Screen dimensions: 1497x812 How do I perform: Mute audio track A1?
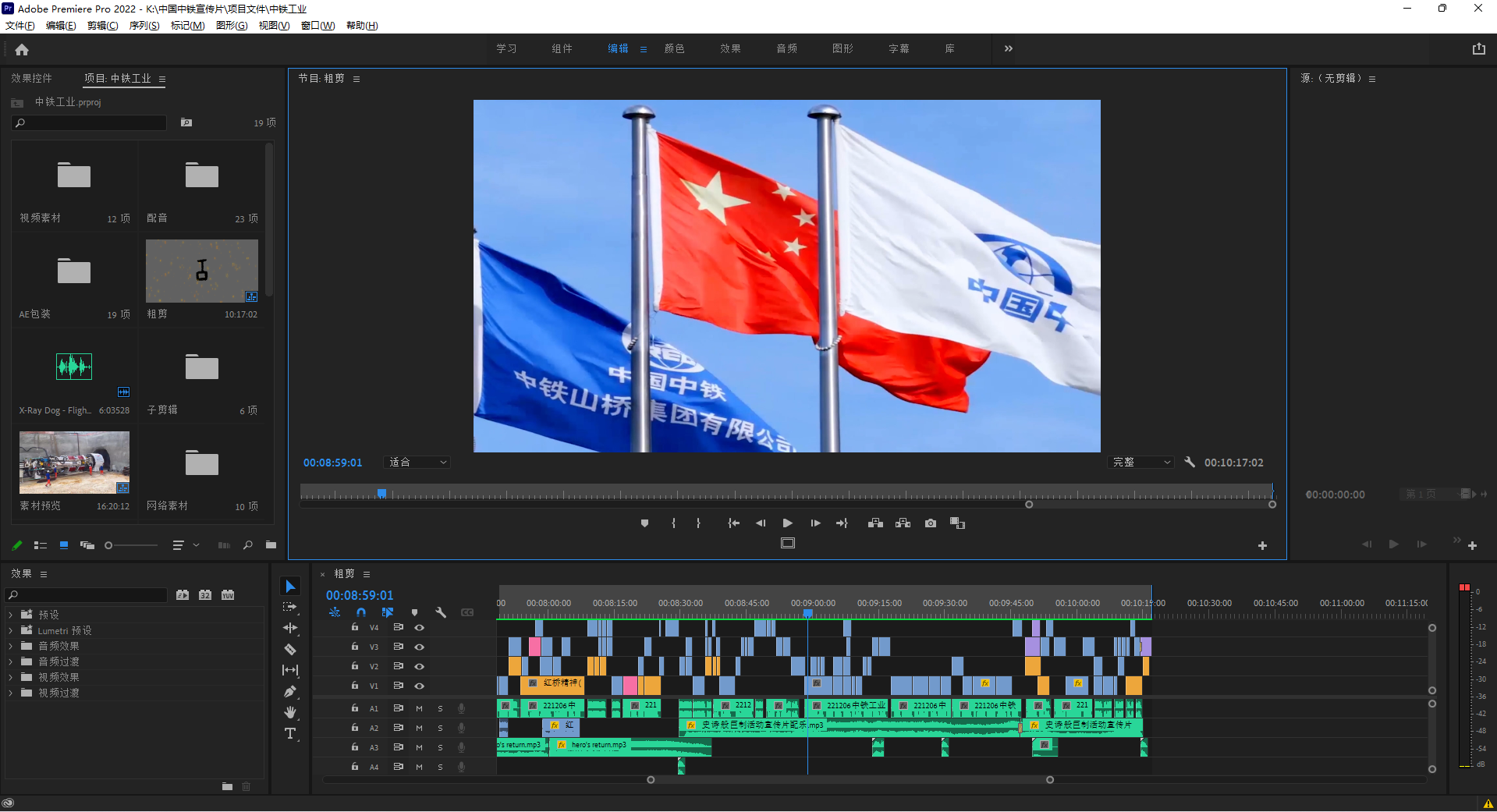click(x=419, y=708)
